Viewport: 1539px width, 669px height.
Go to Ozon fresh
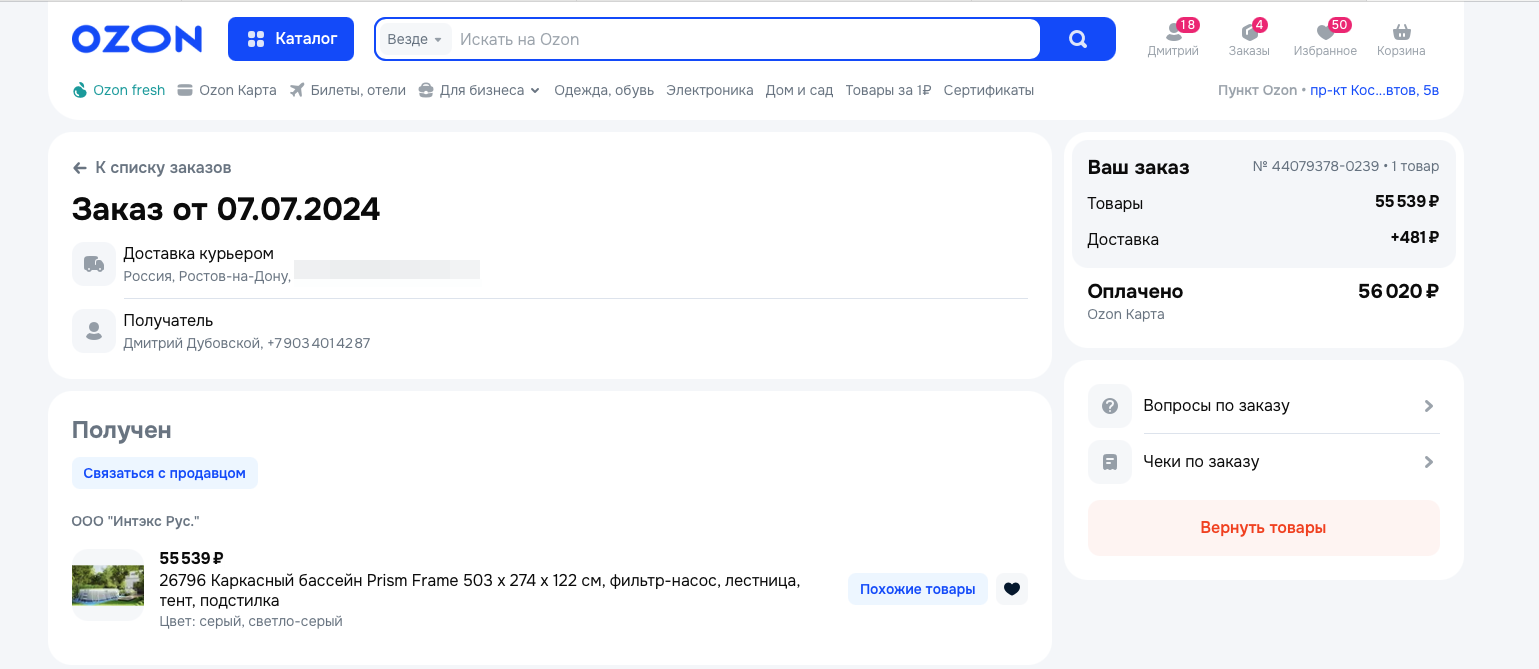[x=119, y=90]
